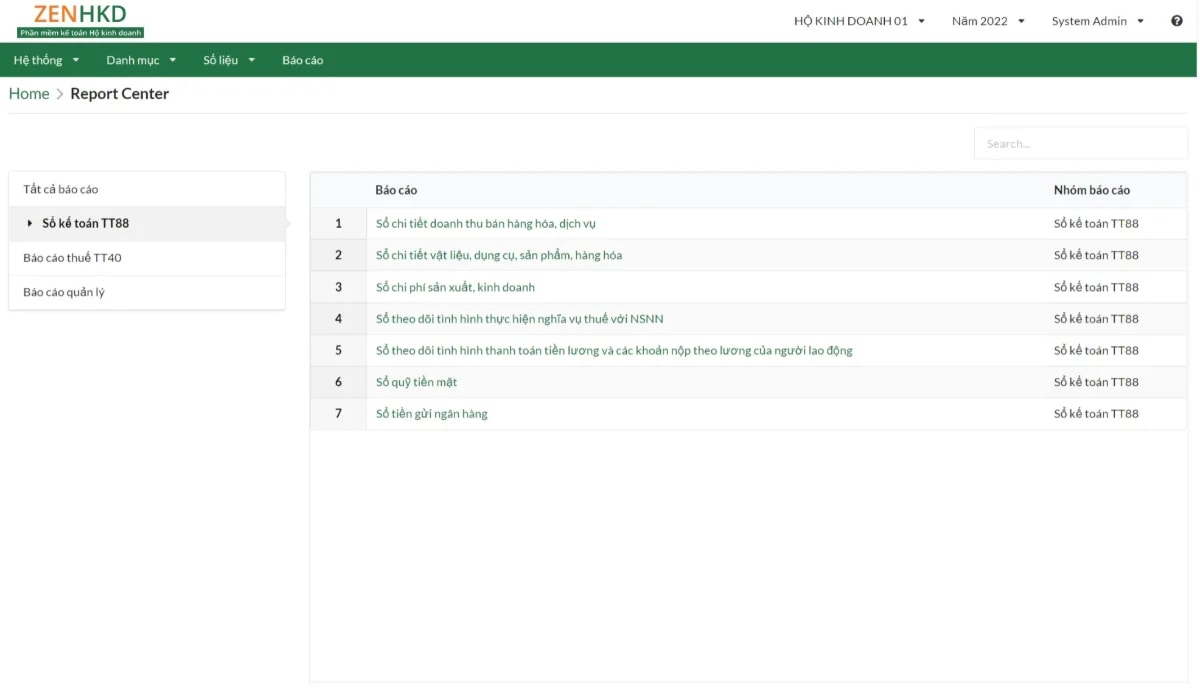Open Sổ quỹ tiền mặt report
The height and width of the screenshot is (693, 1200).
coord(416,382)
